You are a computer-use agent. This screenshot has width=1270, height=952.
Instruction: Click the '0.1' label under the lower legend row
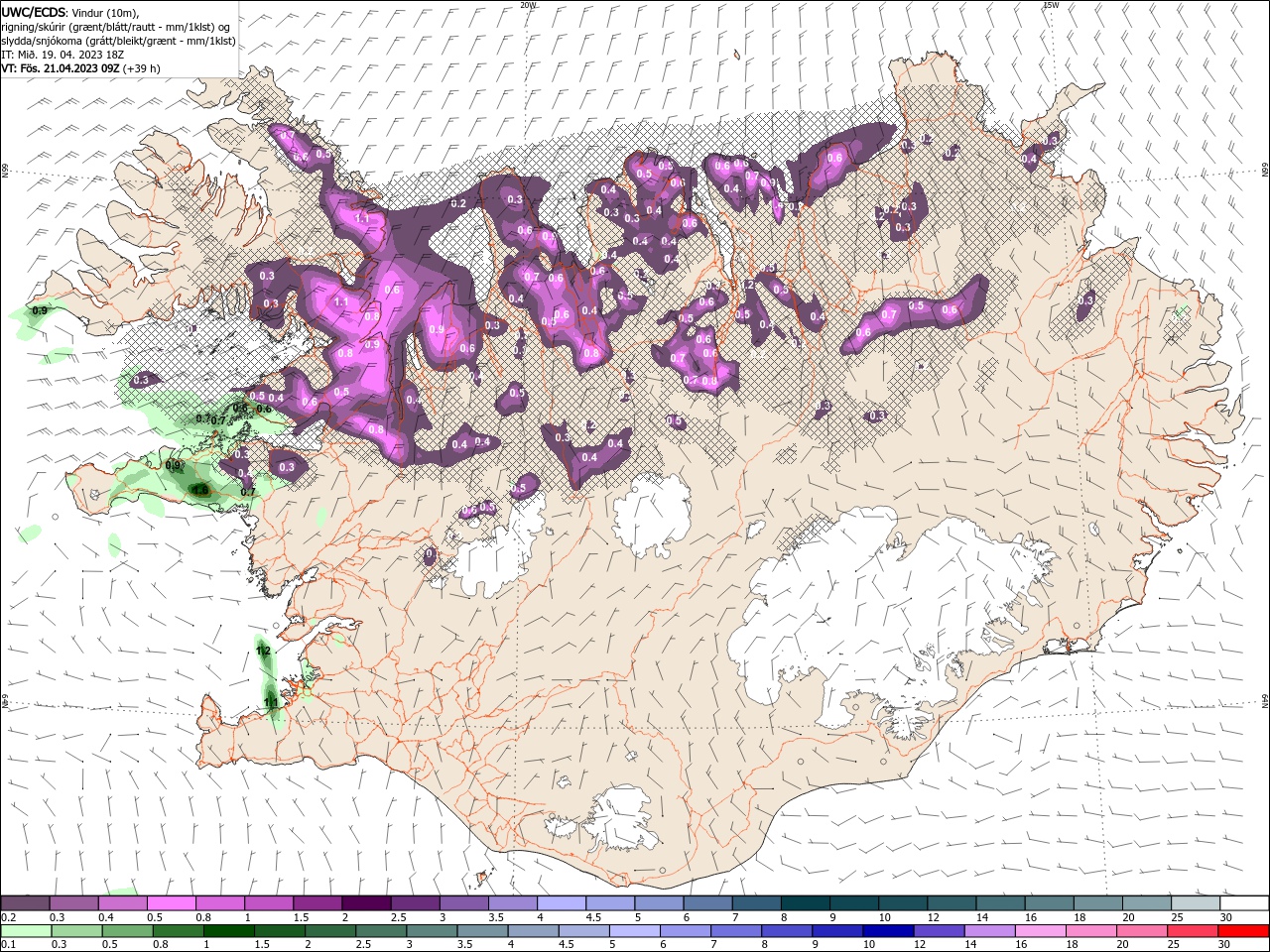(x=8, y=945)
